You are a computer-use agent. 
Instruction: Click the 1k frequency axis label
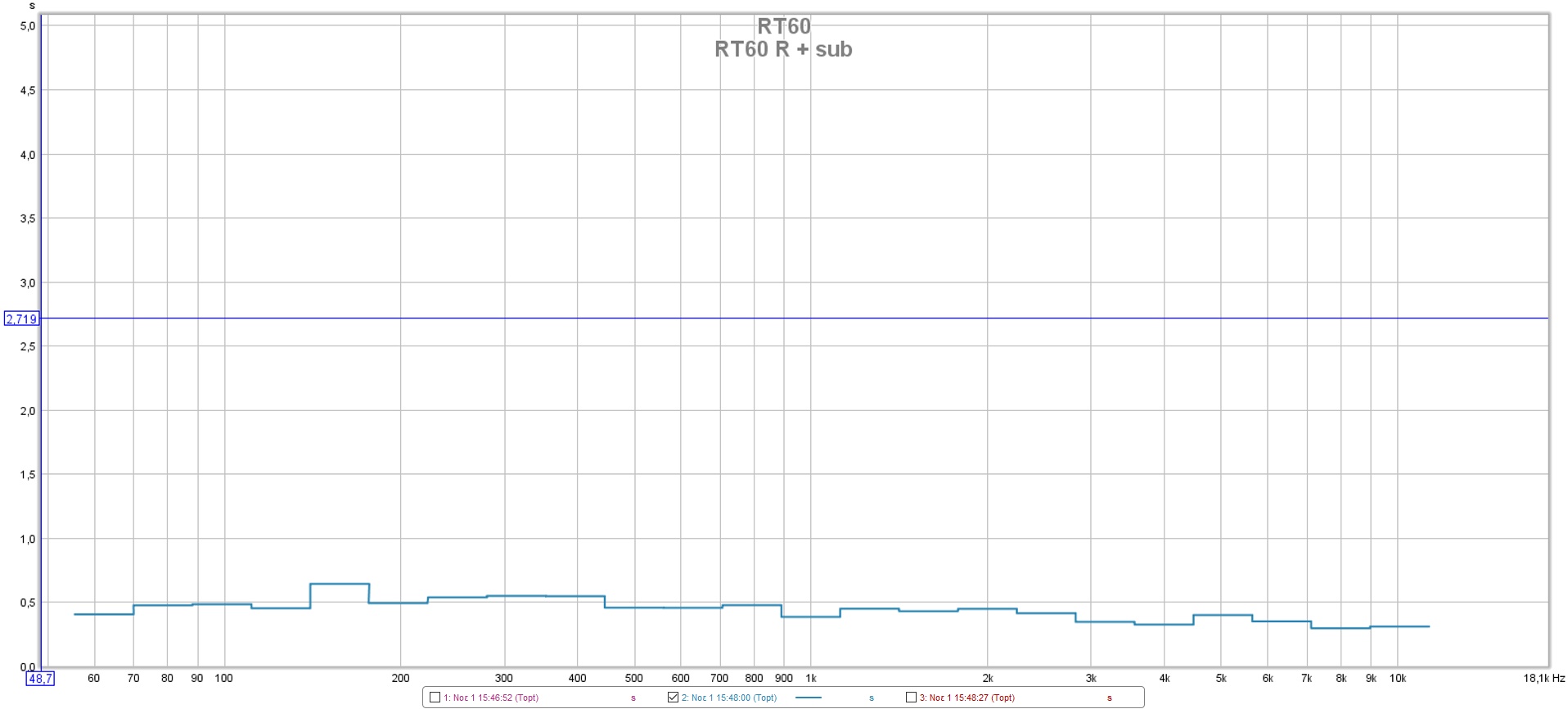(x=811, y=678)
